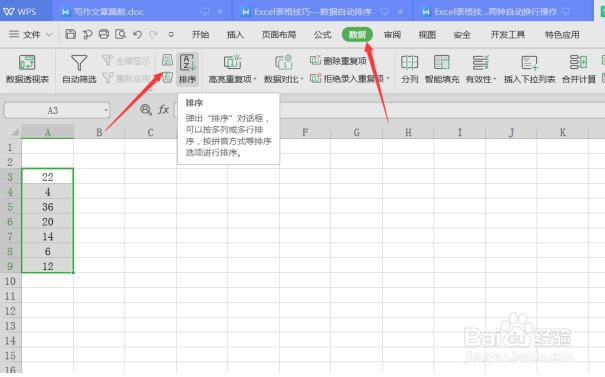Switch to the 开发工具 ribbon tab
The image size is (605, 377).
[507, 35]
